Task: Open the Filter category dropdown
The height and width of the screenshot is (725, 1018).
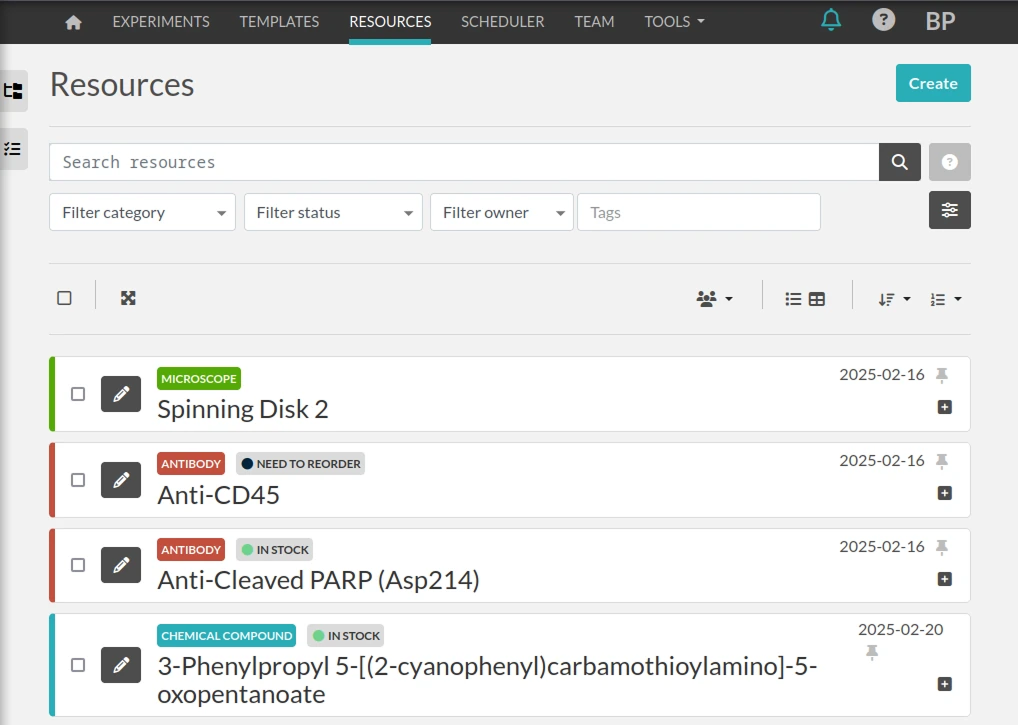Action: pos(142,212)
